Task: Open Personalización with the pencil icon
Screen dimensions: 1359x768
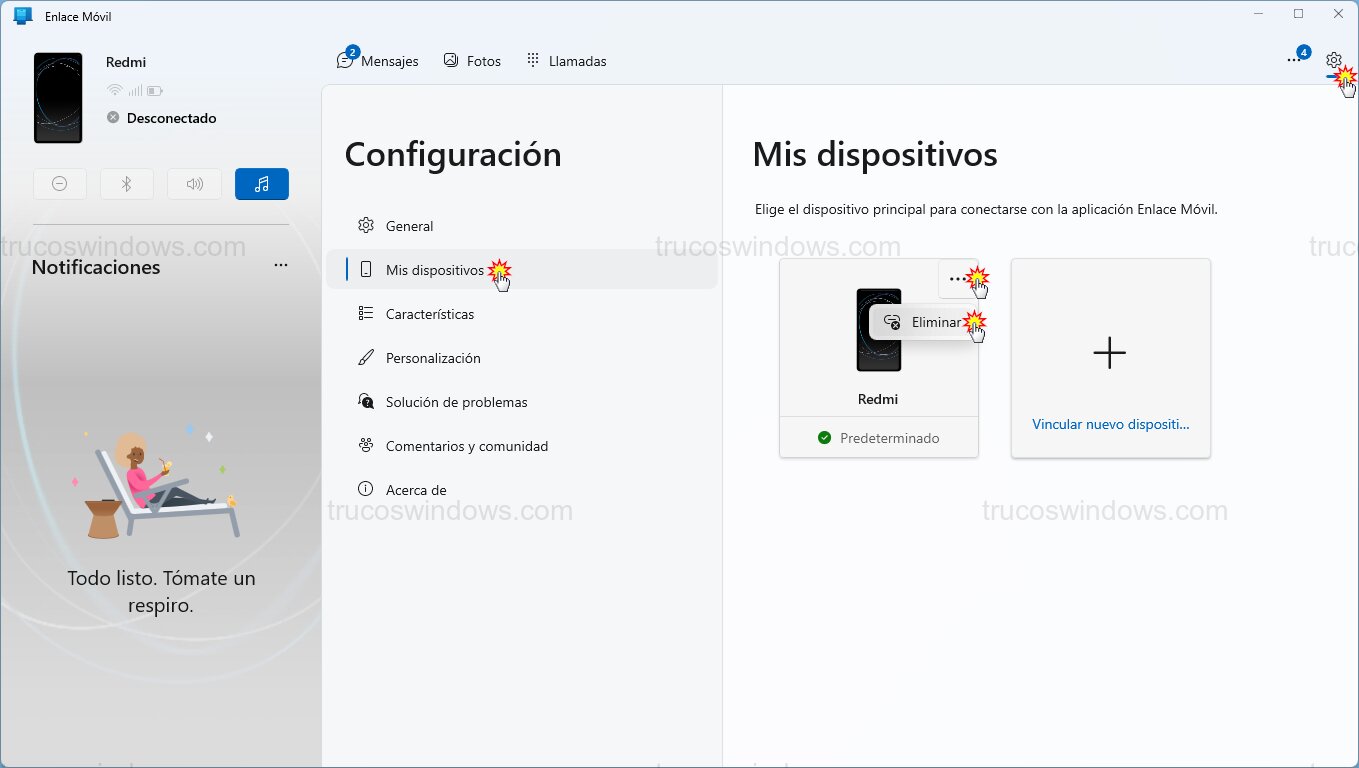Action: point(433,358)
